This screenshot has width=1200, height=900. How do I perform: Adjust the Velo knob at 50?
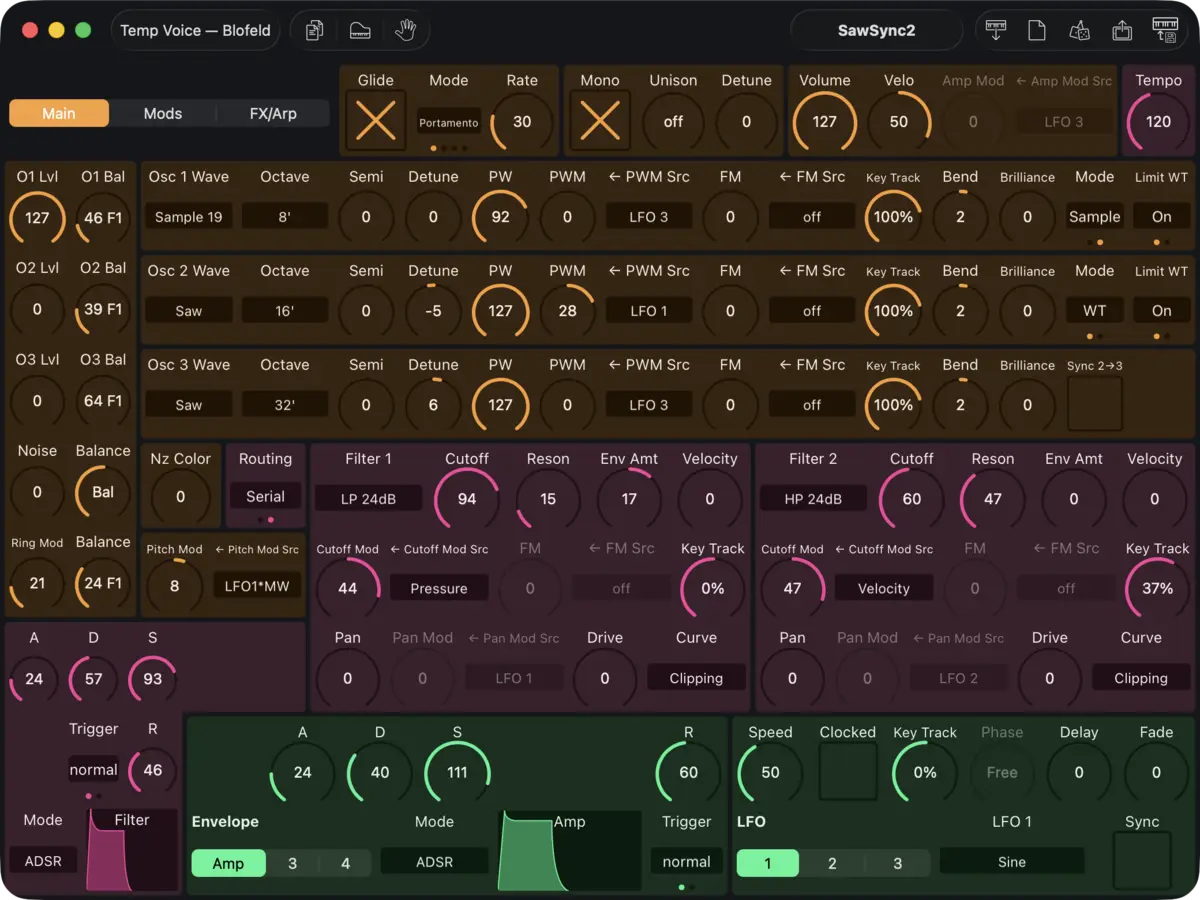point(899,121)
